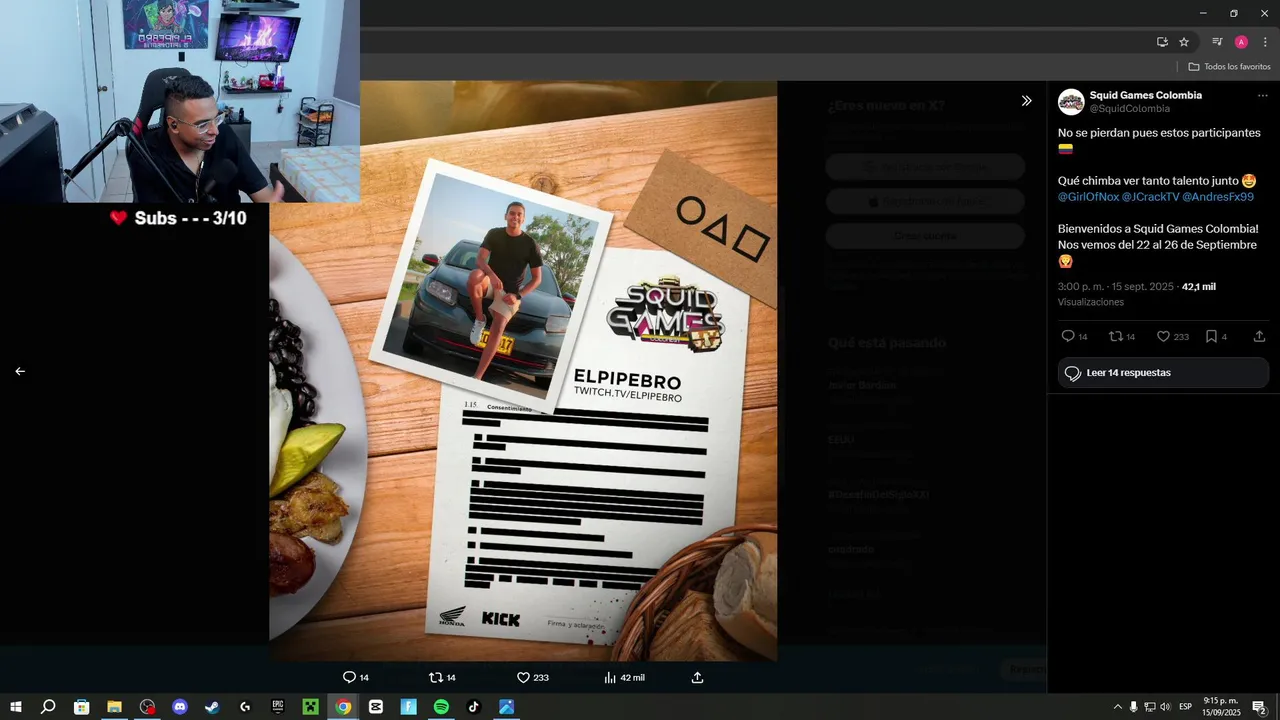Open the ESP language selector
The height and width of the screenshot is (720, 1280).
pyautogui.click(x=1185, y=707)
